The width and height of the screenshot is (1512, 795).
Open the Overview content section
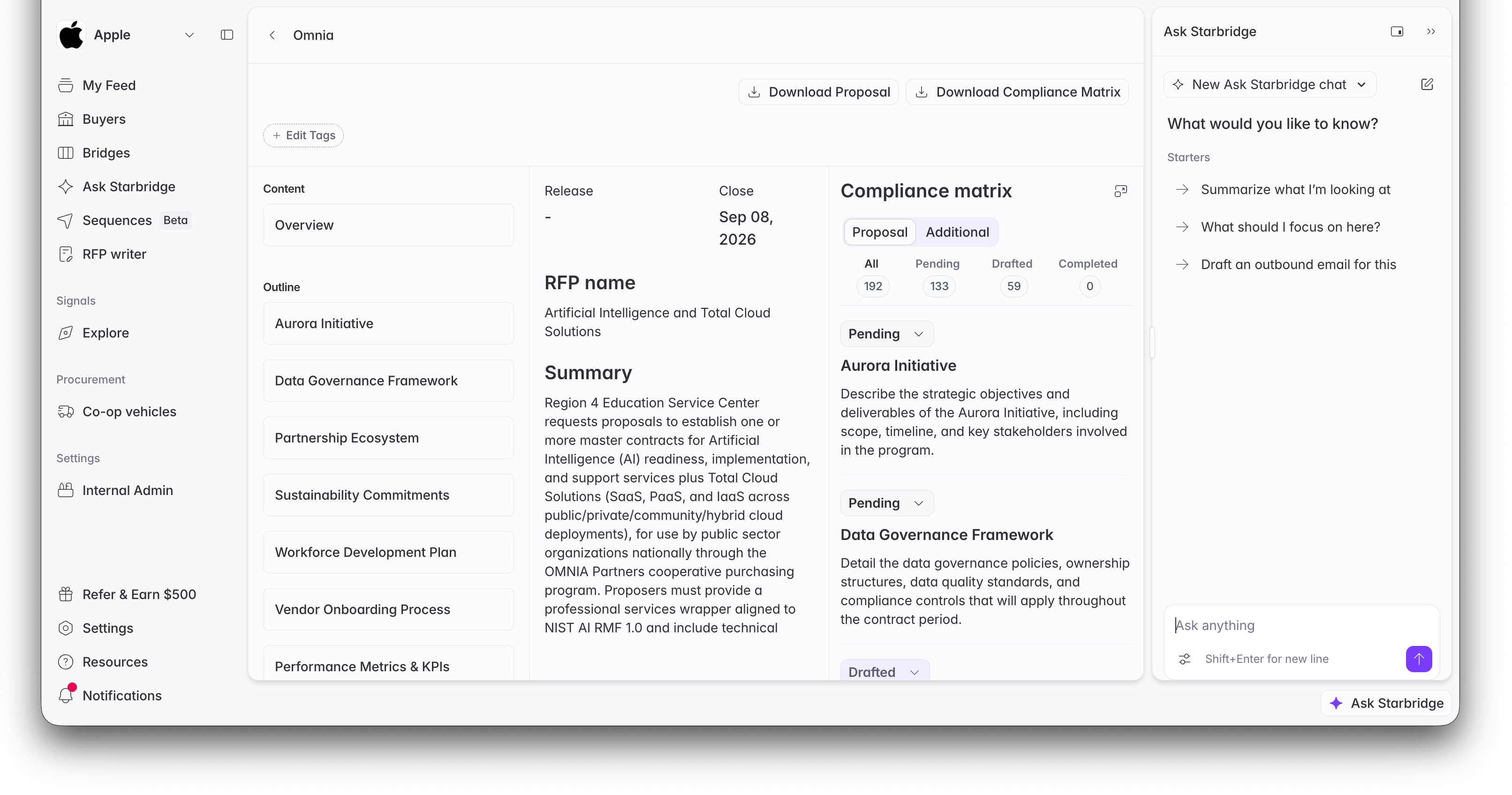coord(389,225)
